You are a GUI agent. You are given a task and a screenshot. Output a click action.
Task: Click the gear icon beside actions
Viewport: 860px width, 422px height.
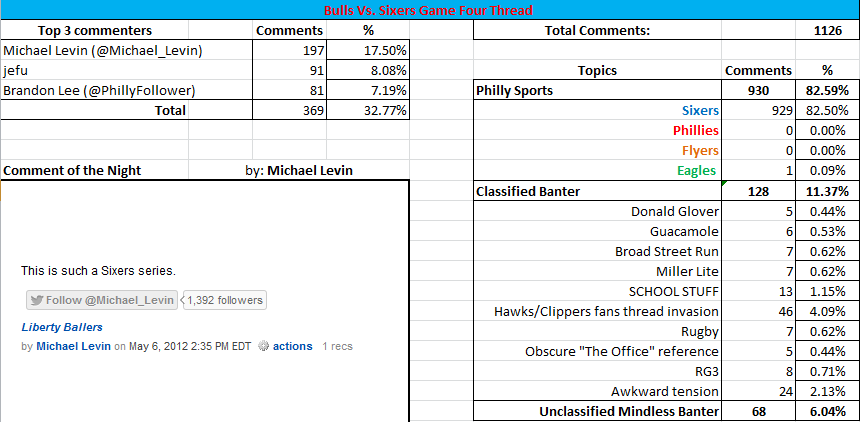pyautogui.click(x=263, y=346)
